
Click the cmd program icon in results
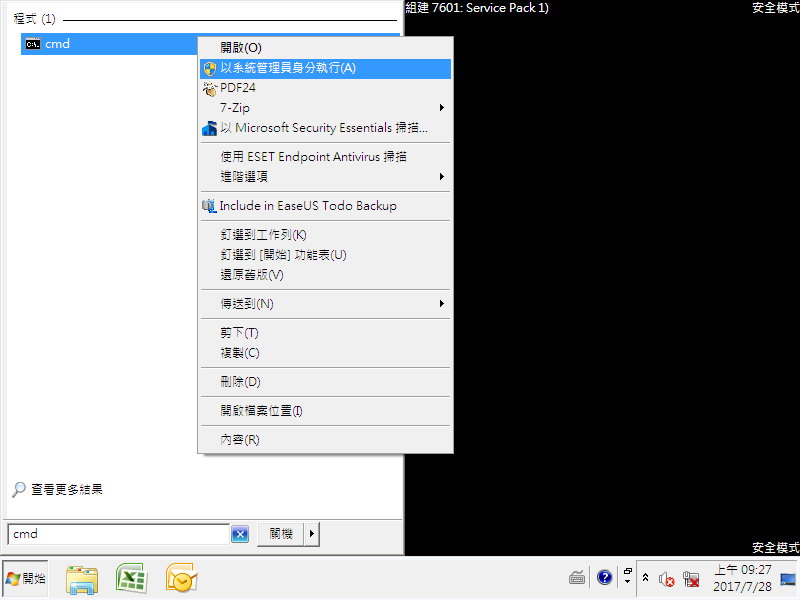[33, 44]
